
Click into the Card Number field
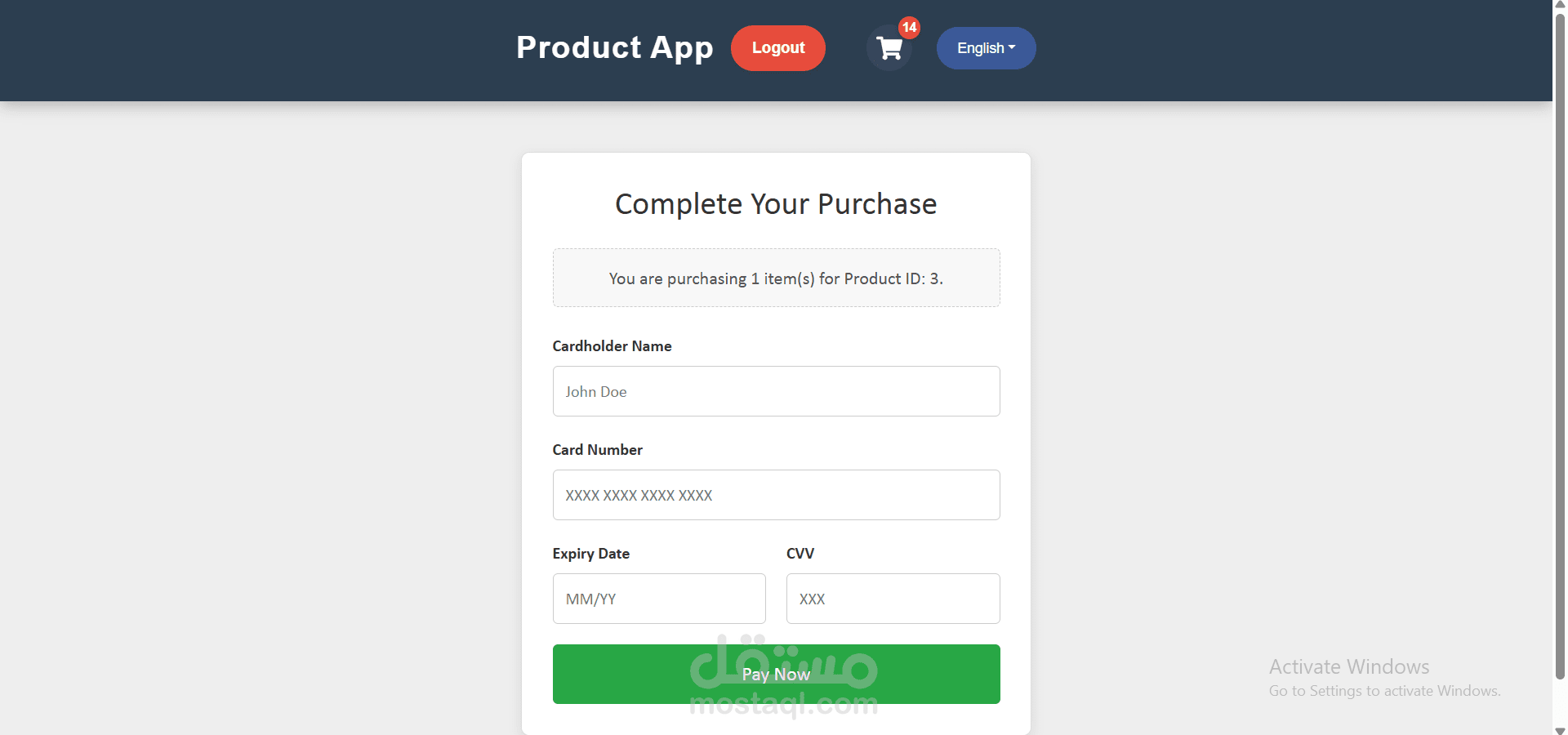776,495
